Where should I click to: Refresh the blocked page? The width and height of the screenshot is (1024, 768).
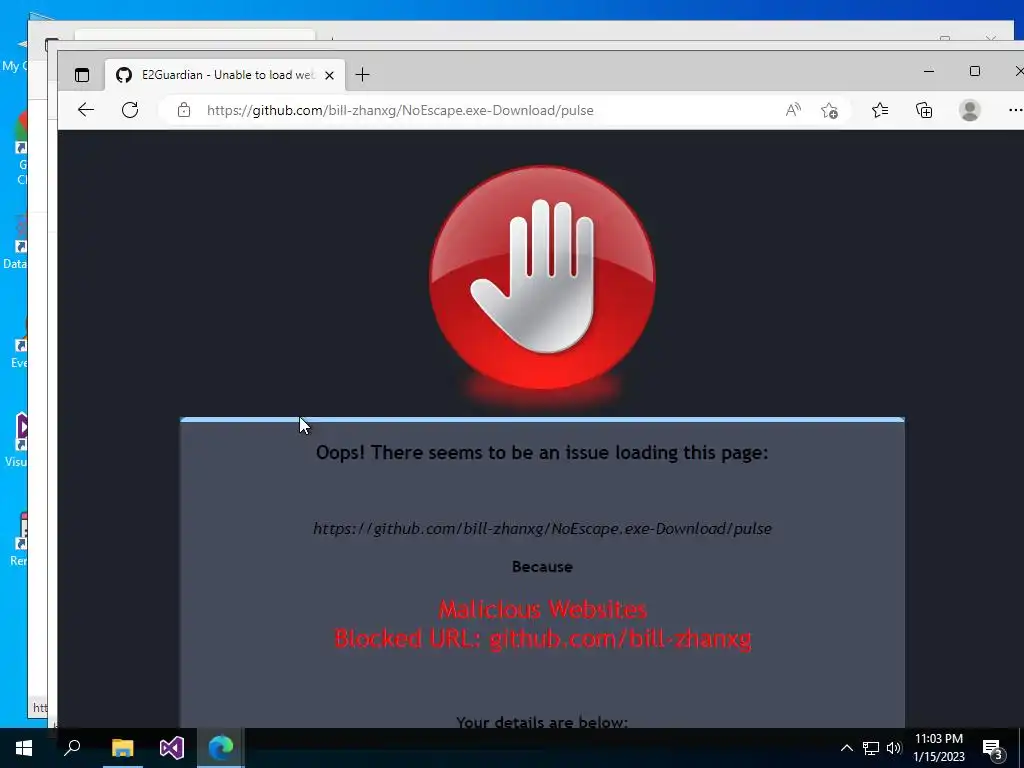click(130, 110)
